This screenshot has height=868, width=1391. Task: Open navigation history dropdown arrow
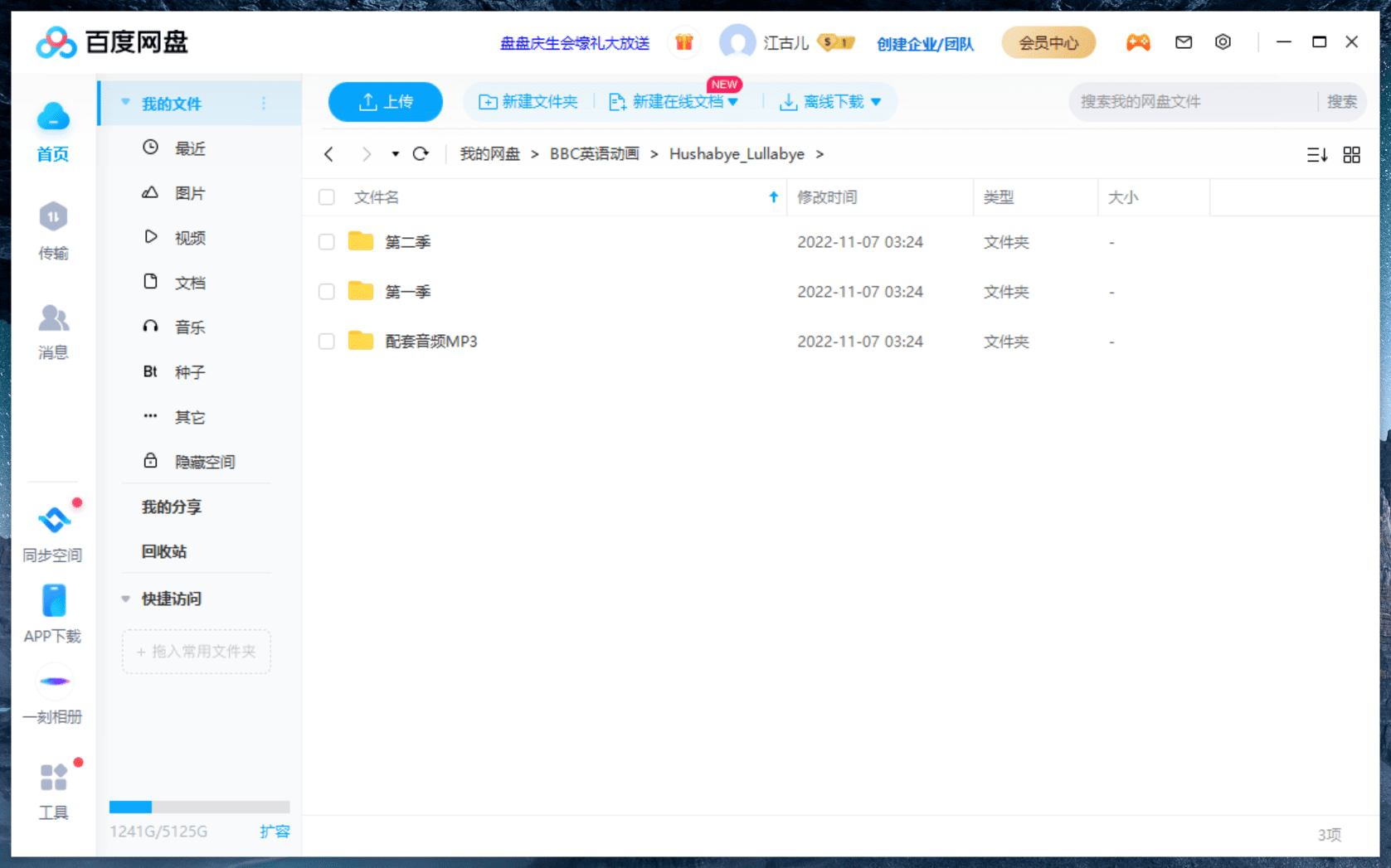coord(396,154)
